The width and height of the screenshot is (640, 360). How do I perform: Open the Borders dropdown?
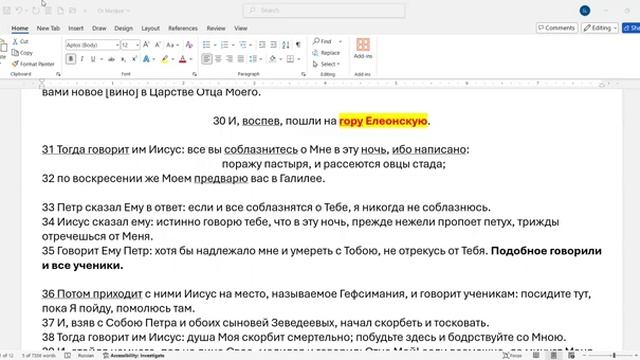pos(299,59)
